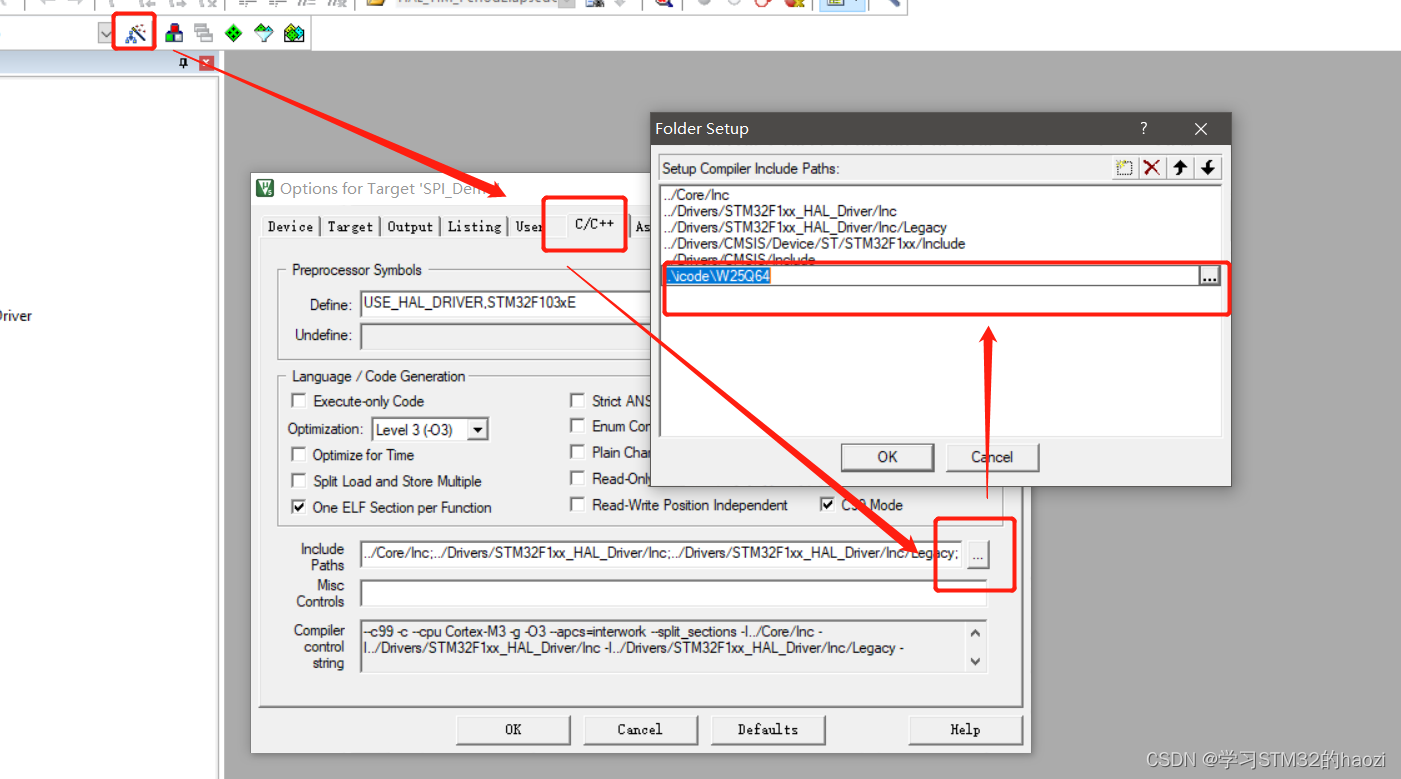Switch to the Listing tab
Viewport: 1401px width, 779px height.
(x=474, y=226)
